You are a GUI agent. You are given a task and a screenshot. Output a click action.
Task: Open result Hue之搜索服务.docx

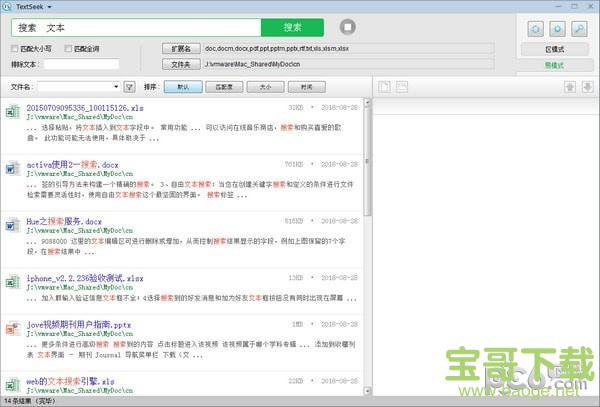coord(64,221)
